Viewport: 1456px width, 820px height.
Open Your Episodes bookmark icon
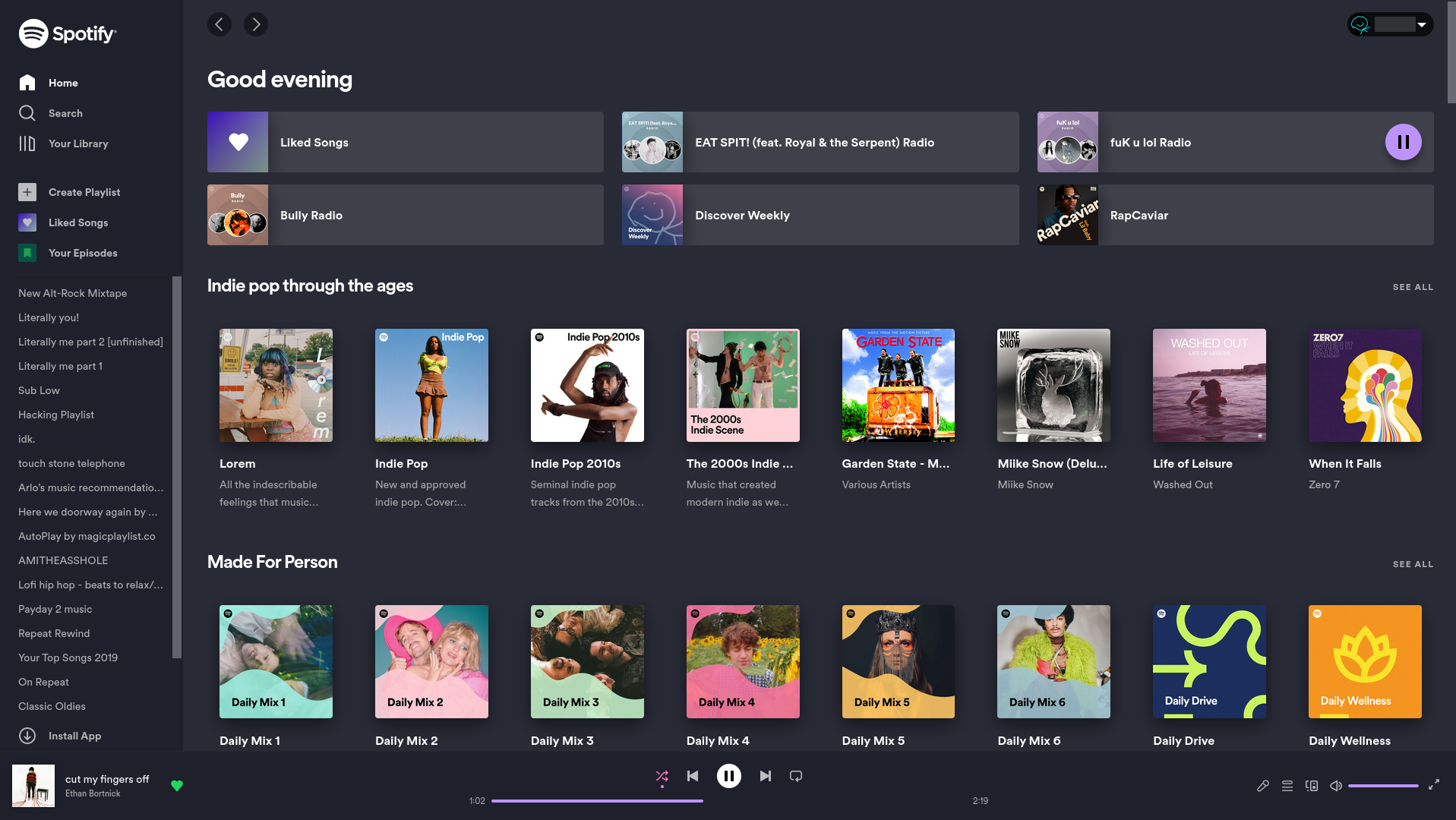click(28, 253)
